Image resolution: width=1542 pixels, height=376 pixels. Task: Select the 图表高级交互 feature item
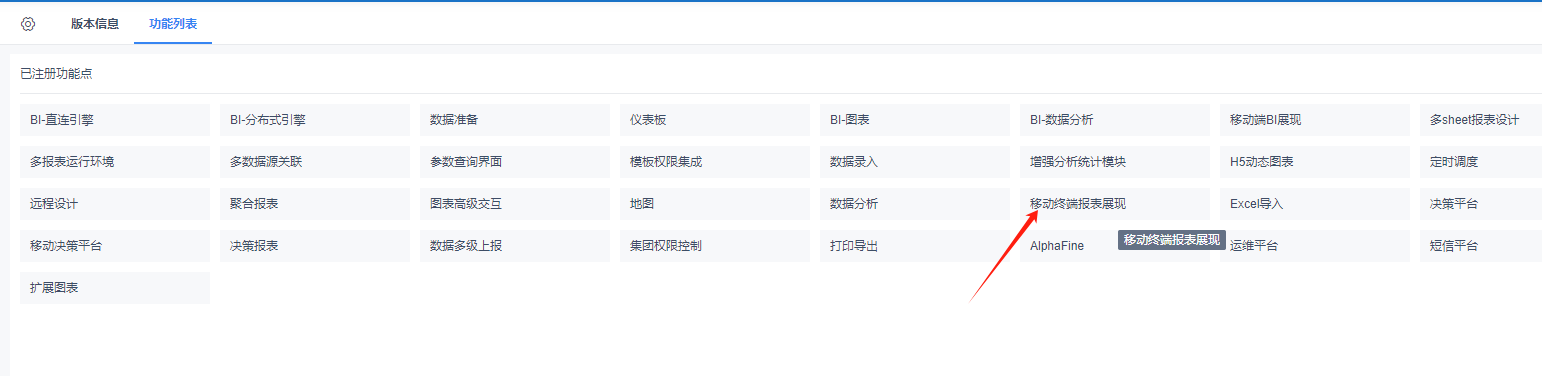[x=515, y=204]
